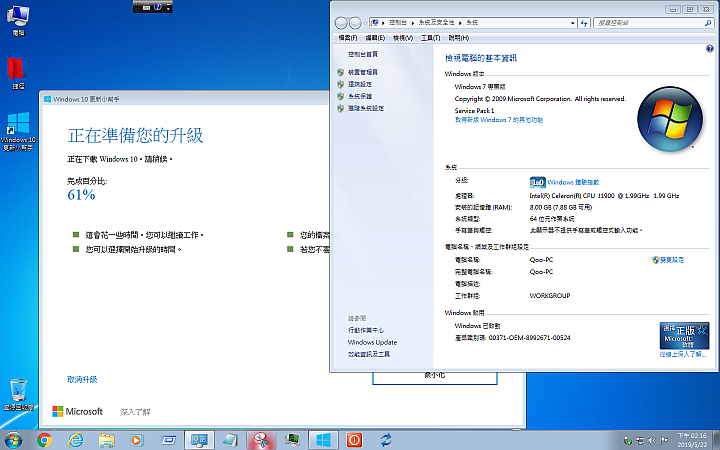Click the search magnifier in control panel search box
Image resolution: width=720 pixels, height=450 pixels.
708,23
